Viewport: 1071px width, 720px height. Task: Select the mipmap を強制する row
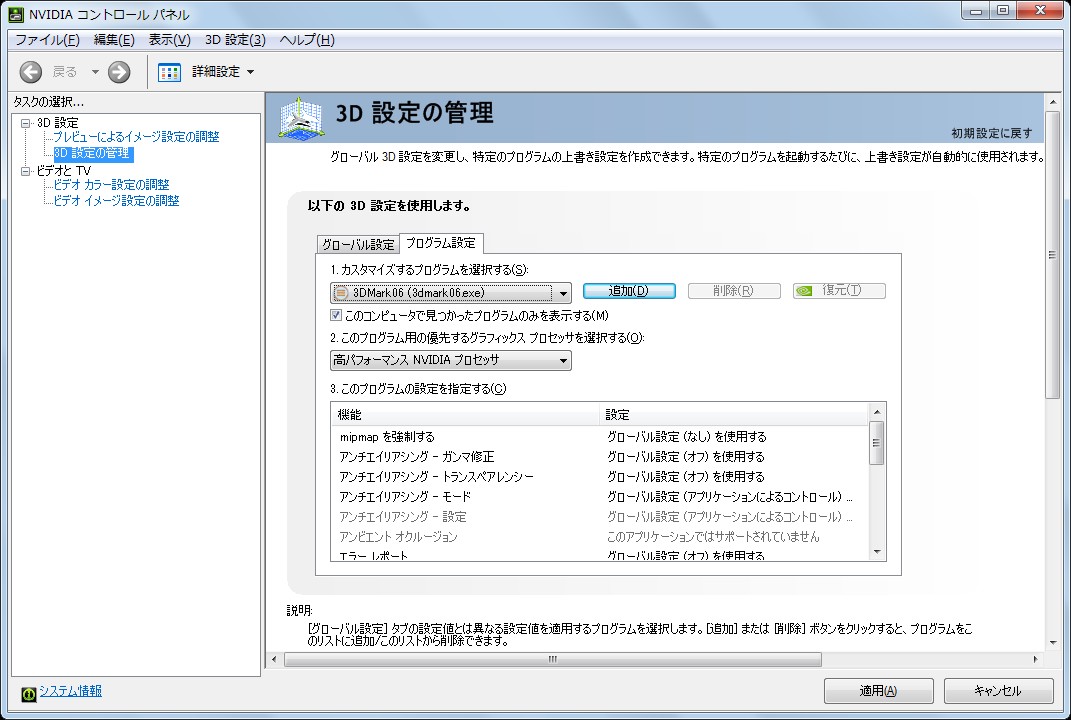[600, 437]
